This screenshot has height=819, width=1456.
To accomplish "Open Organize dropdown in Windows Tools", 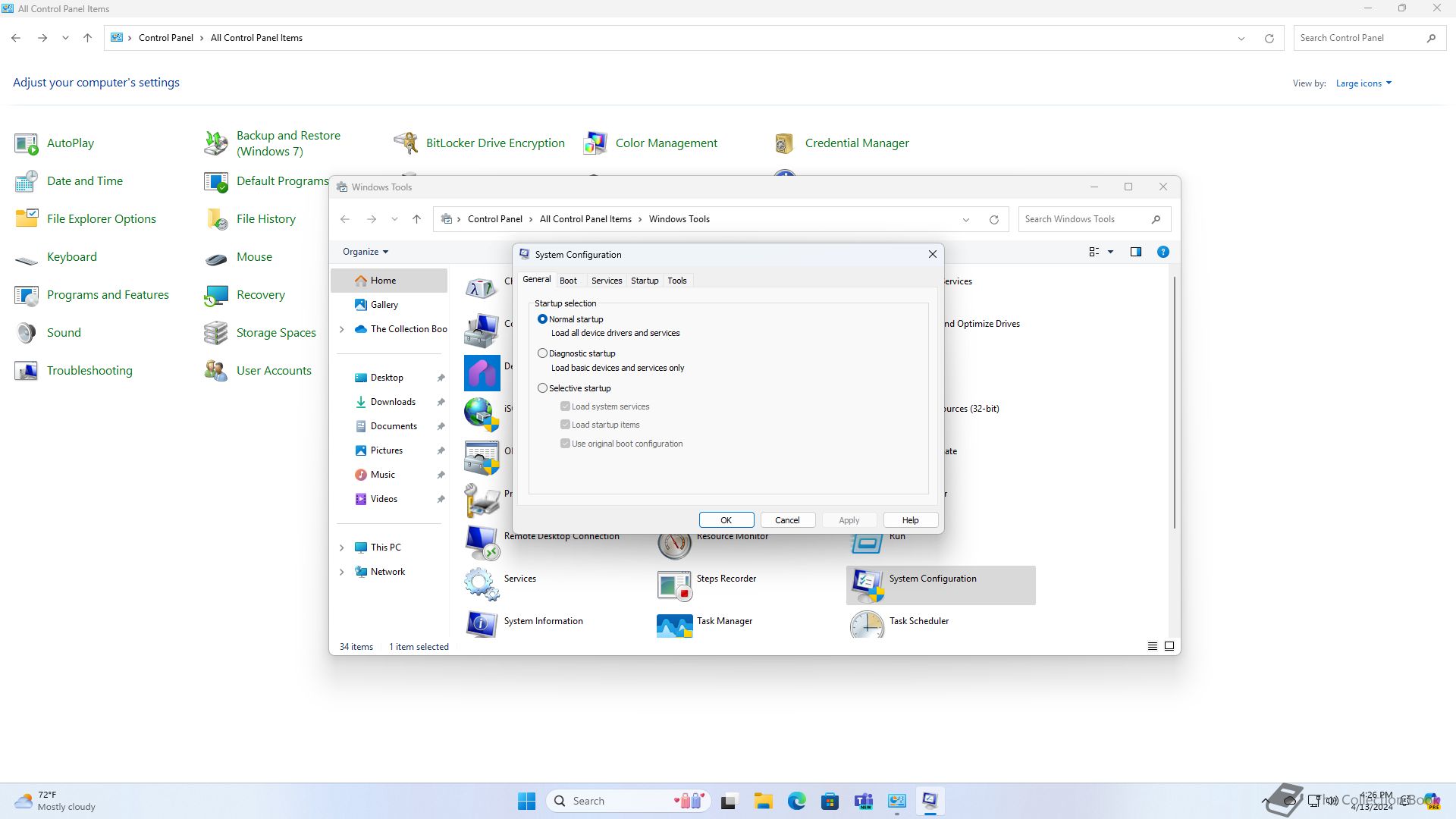I will pos(366,252).
